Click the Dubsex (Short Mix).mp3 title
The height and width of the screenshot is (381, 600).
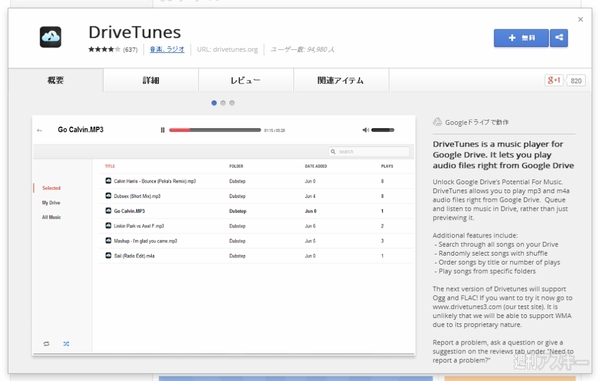[137, 196]
